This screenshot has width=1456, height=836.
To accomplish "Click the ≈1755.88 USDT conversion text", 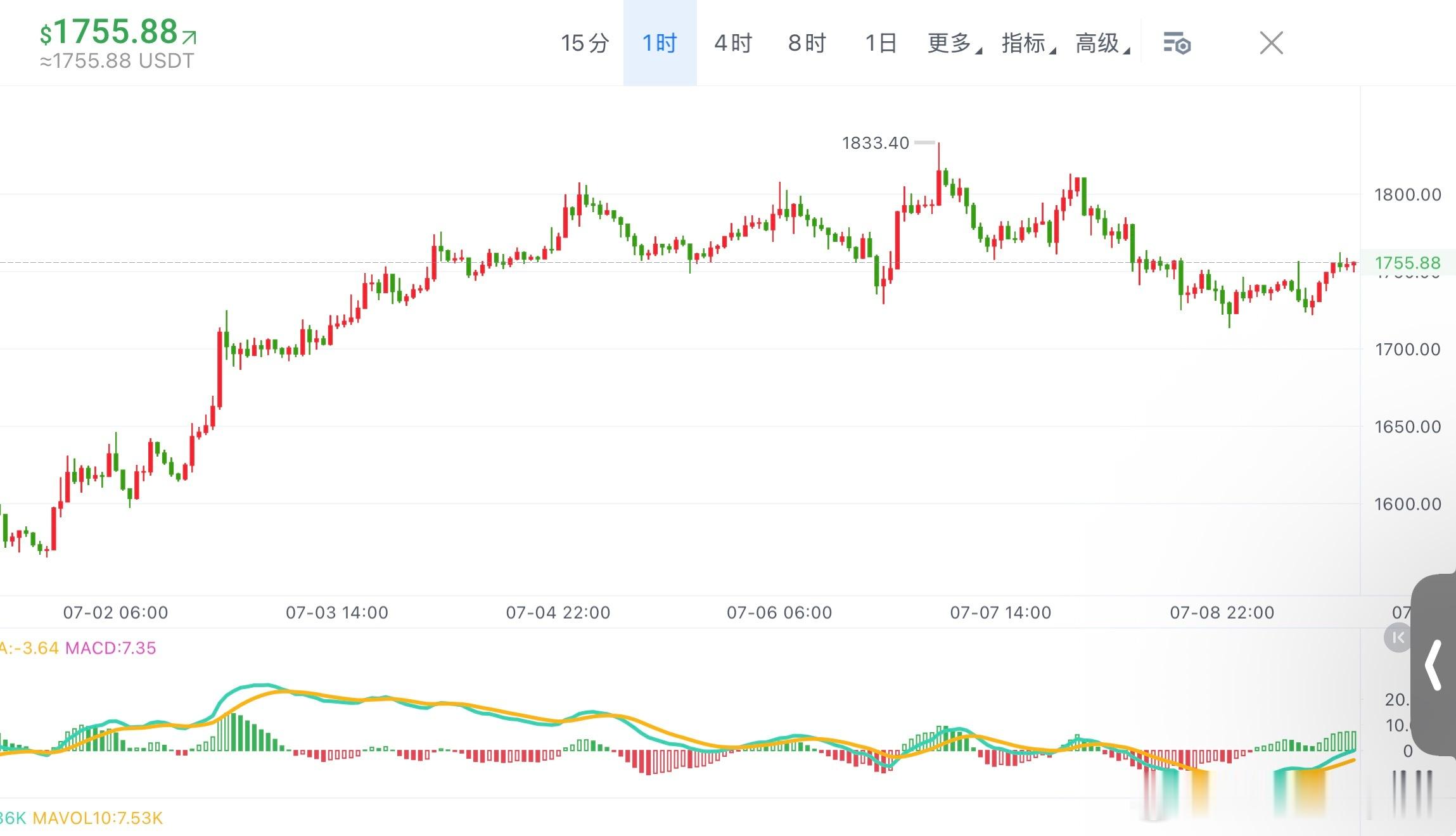I will point(117,61).
